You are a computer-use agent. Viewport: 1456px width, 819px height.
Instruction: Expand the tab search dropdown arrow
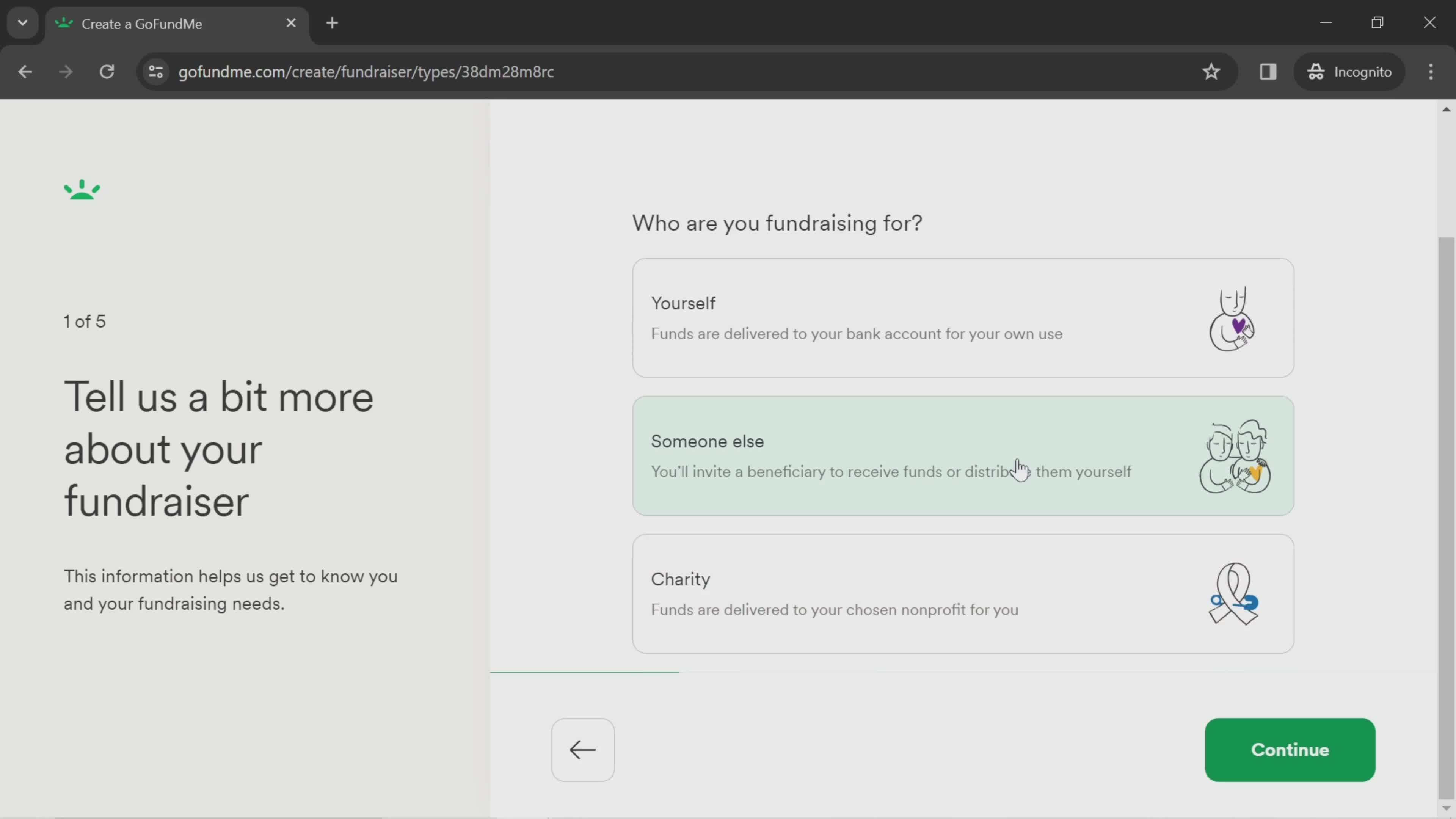pyautogui.click(x=23, y=23)
